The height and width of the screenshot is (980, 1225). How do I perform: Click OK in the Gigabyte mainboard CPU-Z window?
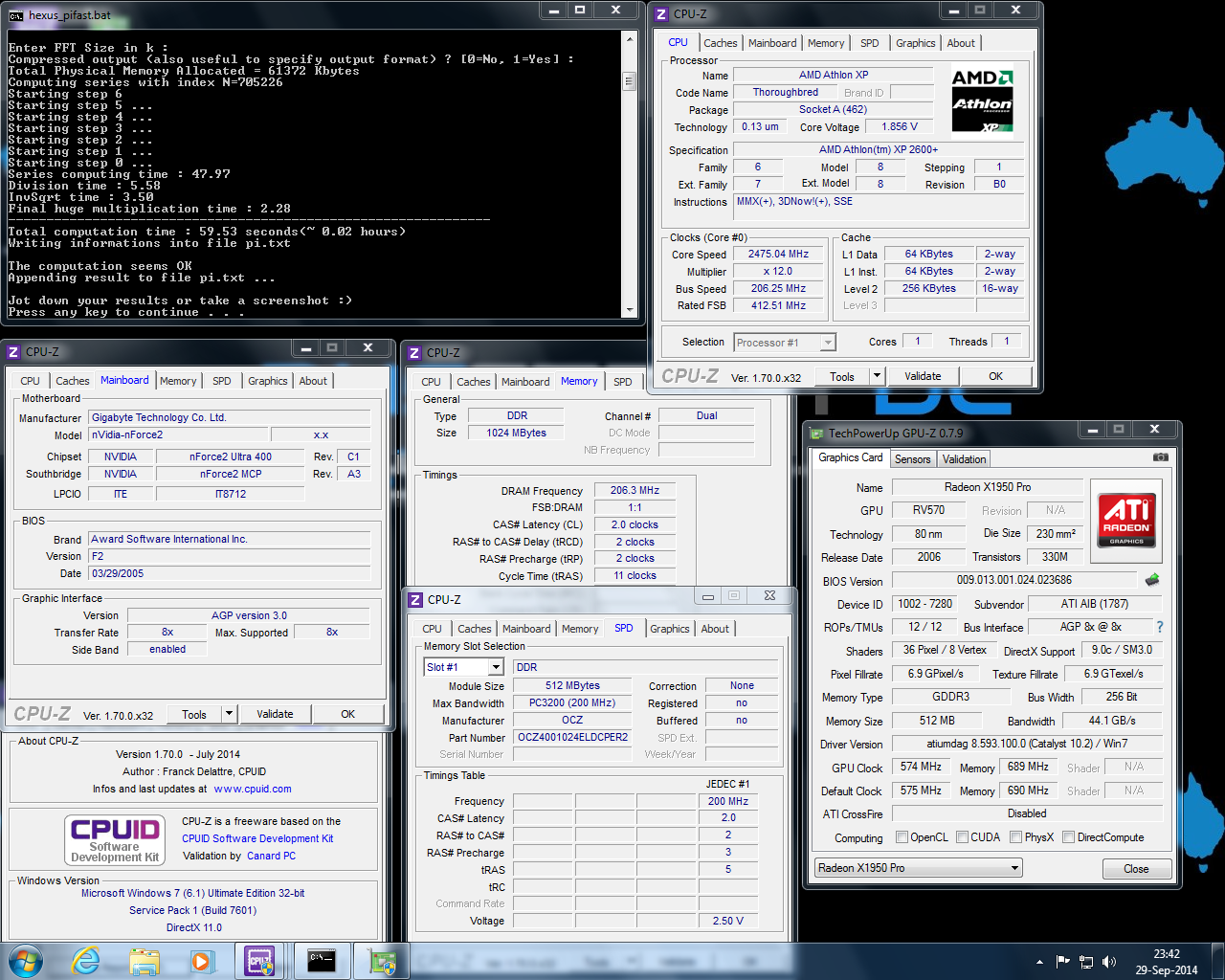[x=348, y=714]
